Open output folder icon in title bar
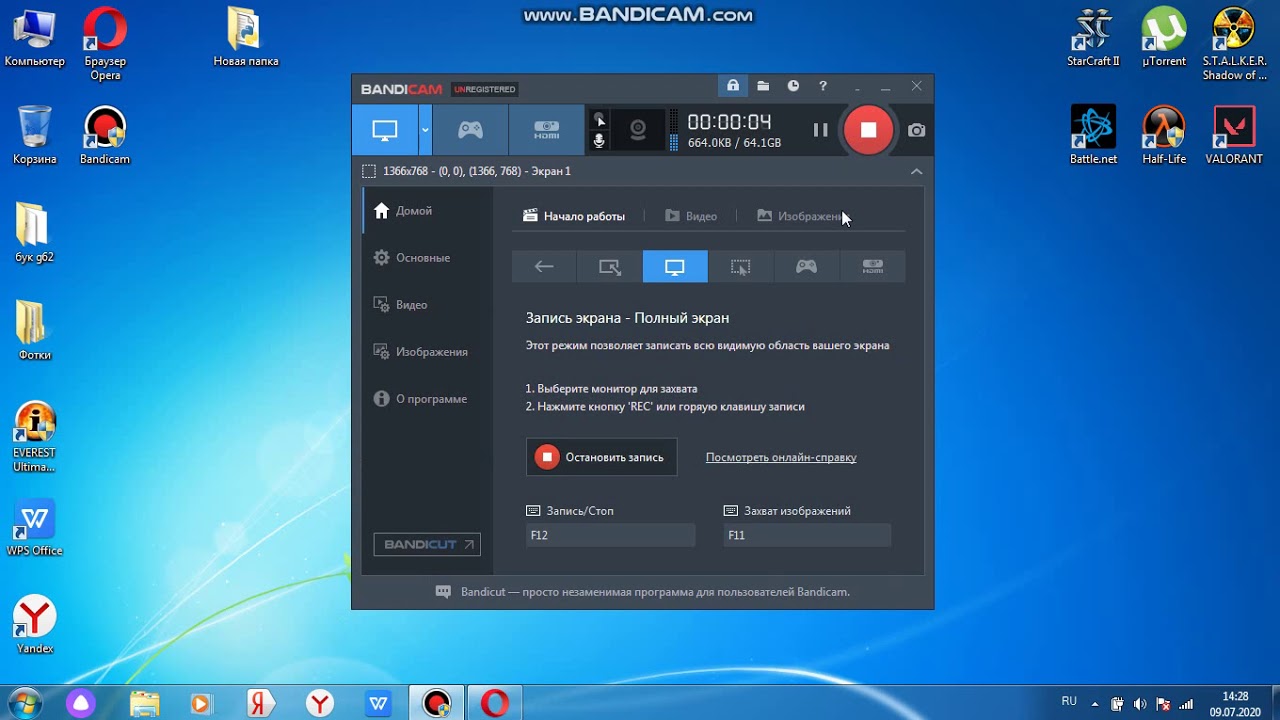Image resolution: width=1280 pixels, height=720 pixels. point(763,86)
